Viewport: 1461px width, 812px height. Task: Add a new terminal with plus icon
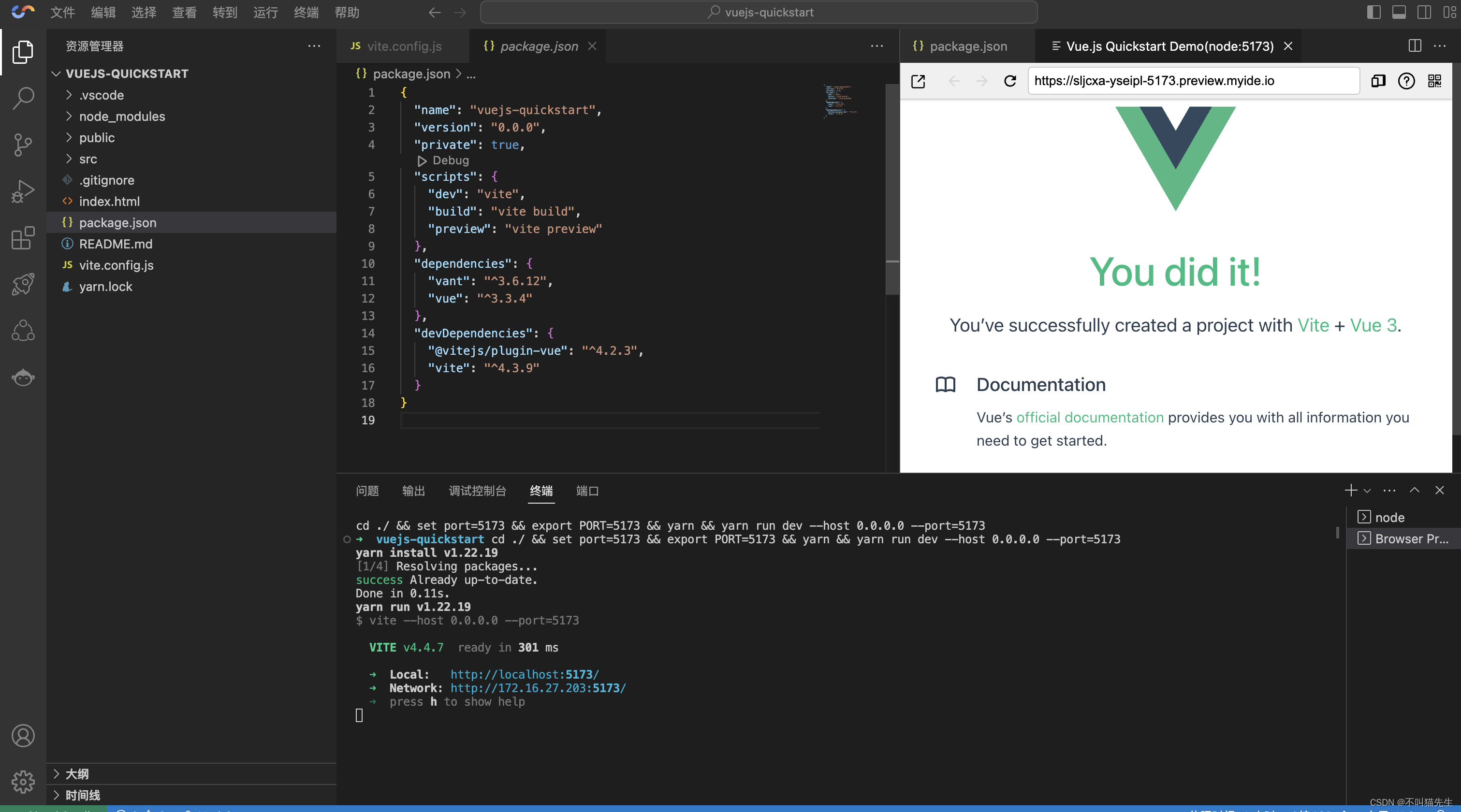1351,491
